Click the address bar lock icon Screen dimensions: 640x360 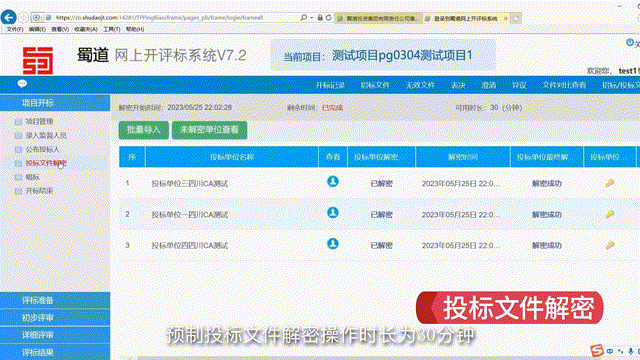click(320, 18)
